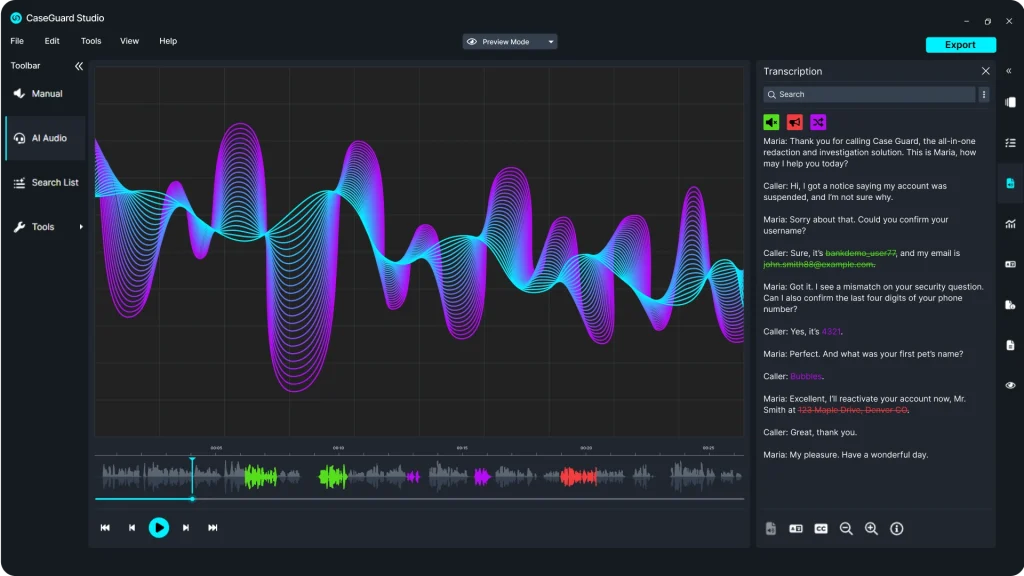1024x576 pixels.
Task: Zoom in the transcription text
Action: click(x=871, y=529)
